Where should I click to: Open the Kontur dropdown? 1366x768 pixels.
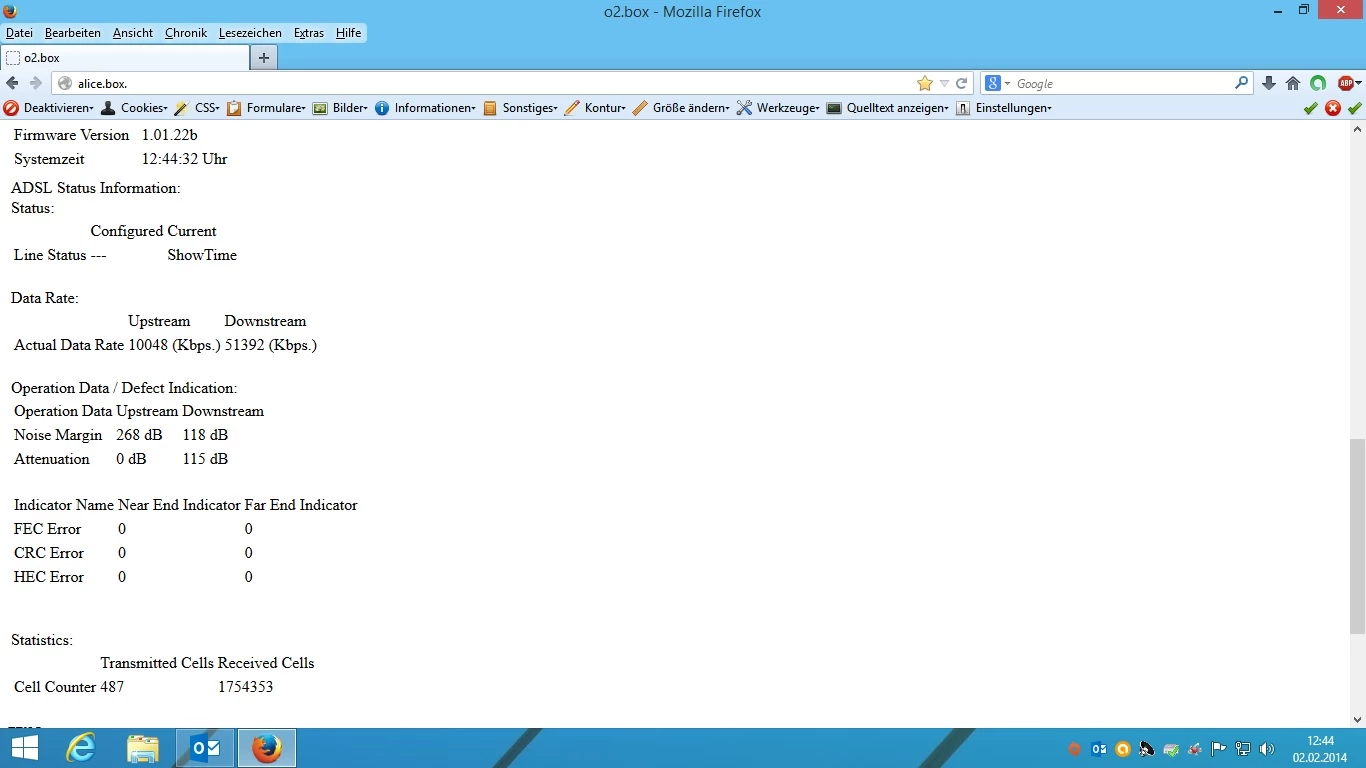pos(595,108)
